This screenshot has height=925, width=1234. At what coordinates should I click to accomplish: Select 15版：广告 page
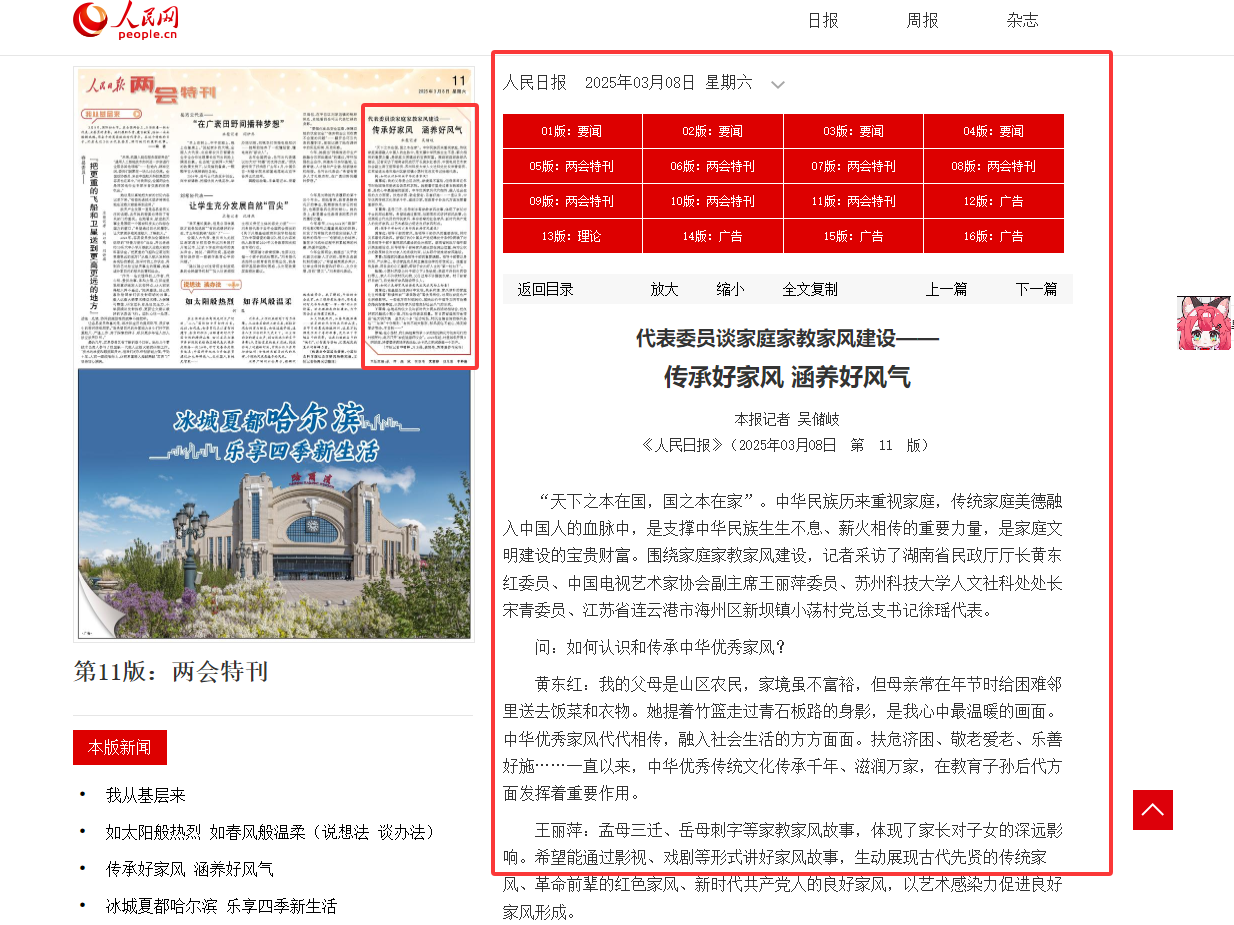[853, 236]
